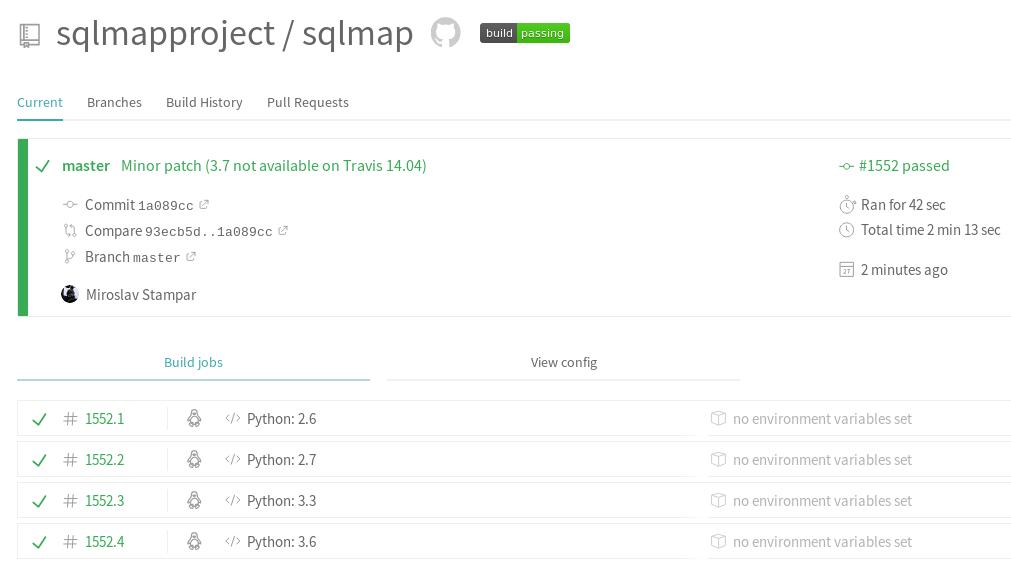Select the Python: 2.7 job row
Screen dimensions: 1011x565
[x=281, y=460]
